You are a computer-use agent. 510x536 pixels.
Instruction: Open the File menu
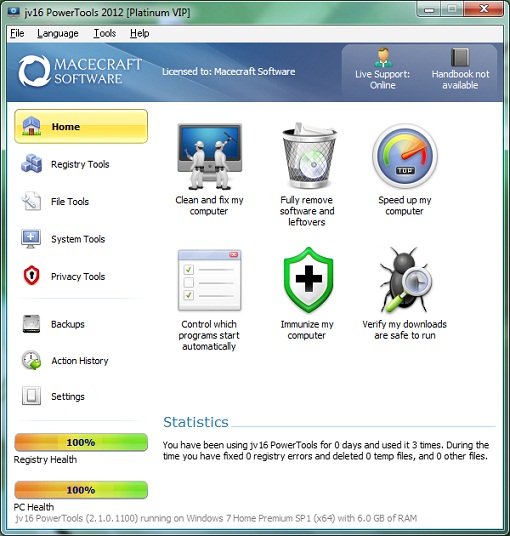pos(17,33)
